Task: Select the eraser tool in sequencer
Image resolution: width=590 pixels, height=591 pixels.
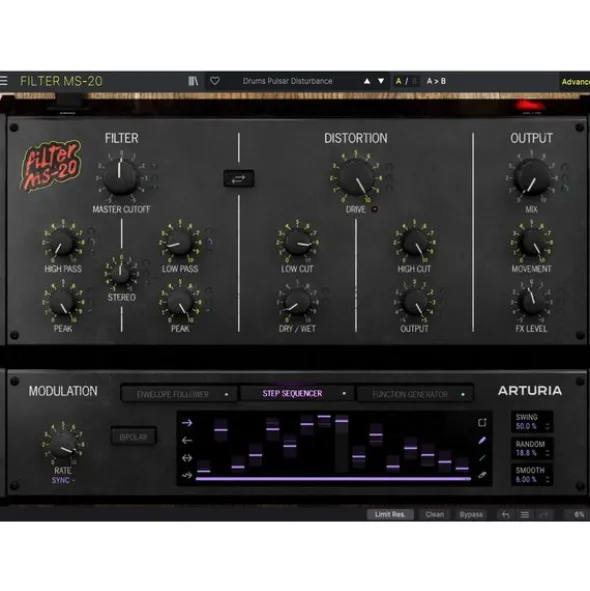Action: [x=482, y=475]
